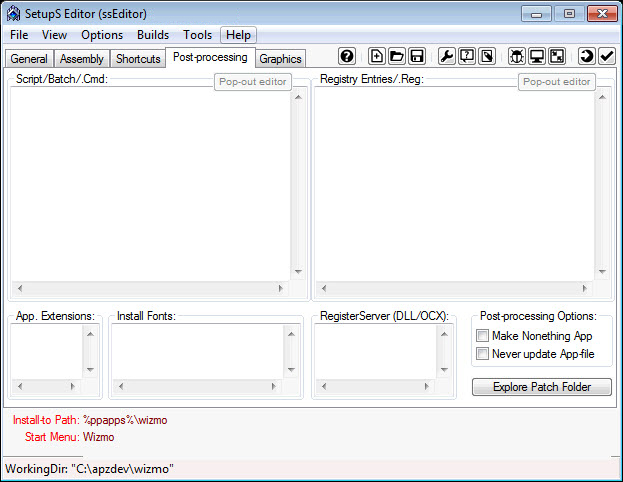Click Install Fonts horizontal scroll right arrow
This screenshot has width=623, height=482.
pos(274,386)
